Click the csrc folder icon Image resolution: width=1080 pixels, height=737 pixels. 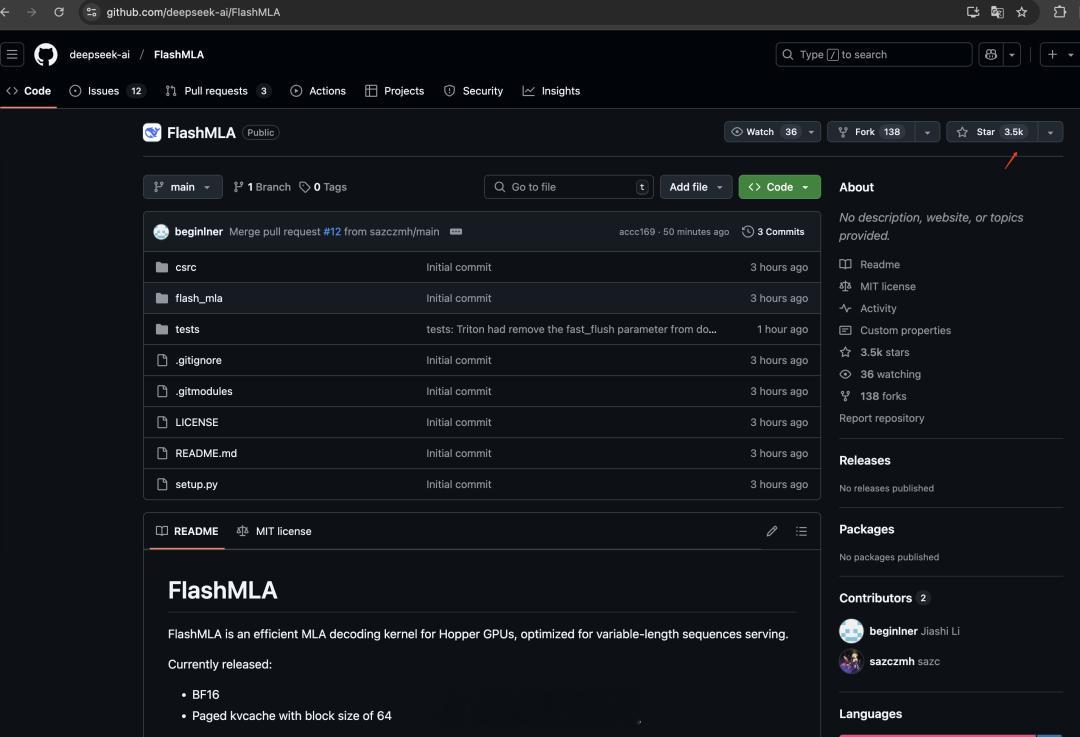coord(162,267)
